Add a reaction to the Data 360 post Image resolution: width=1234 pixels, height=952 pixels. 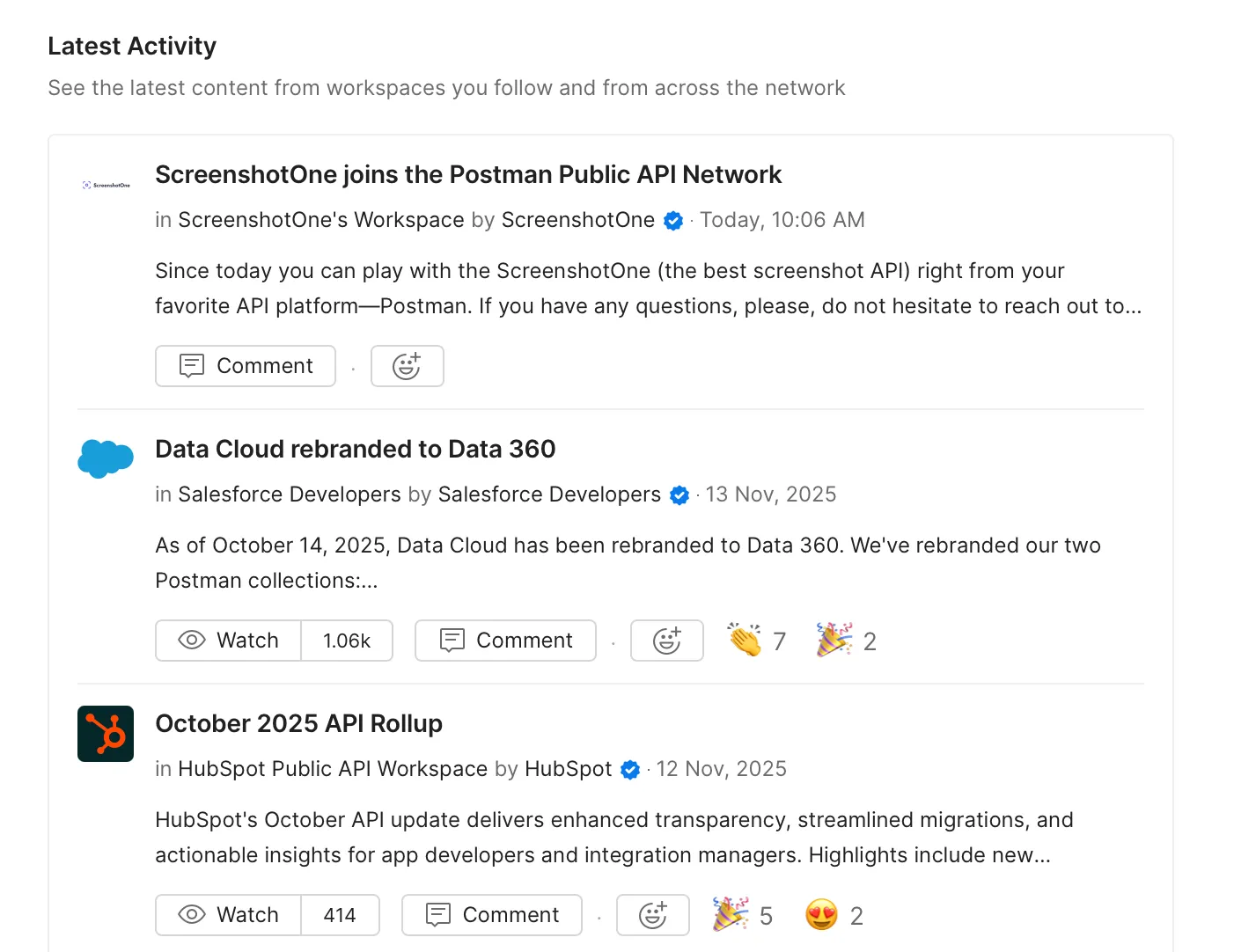[x=666, y=641]
